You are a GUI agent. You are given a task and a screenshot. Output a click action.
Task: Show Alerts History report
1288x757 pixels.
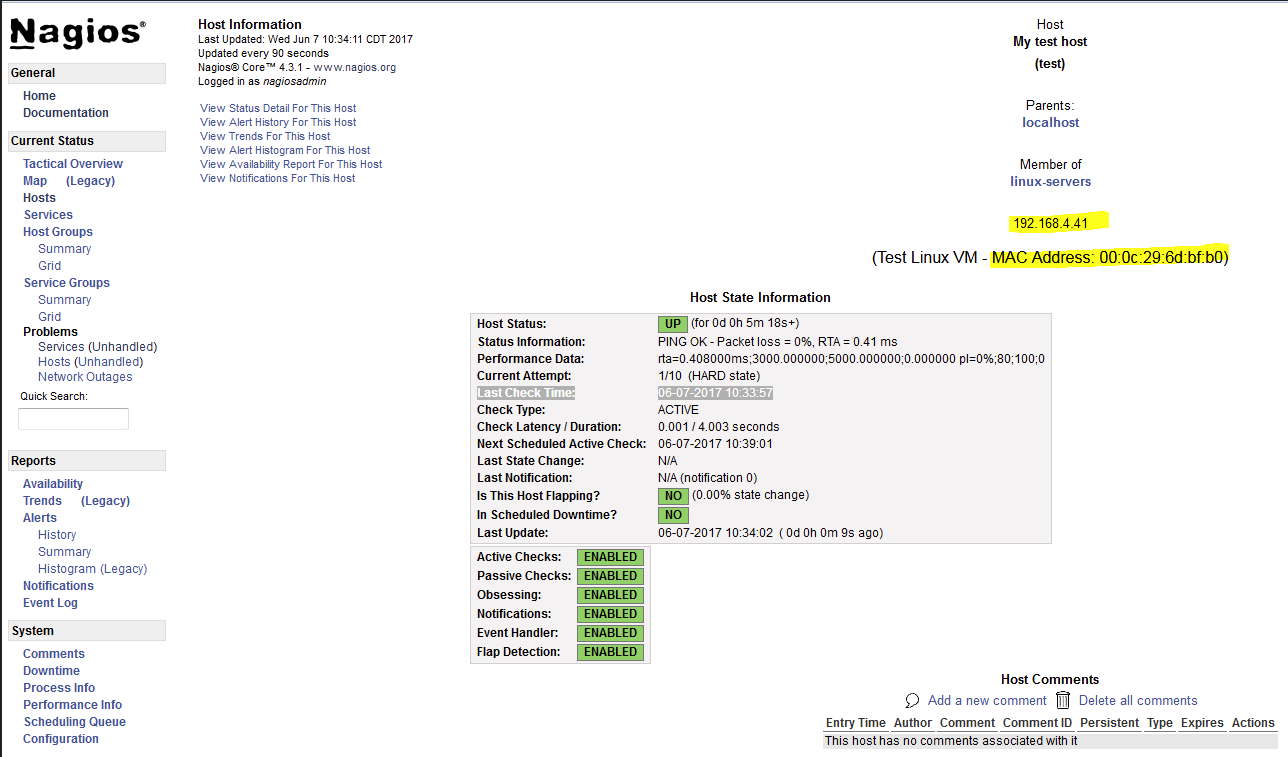(57, 535)
